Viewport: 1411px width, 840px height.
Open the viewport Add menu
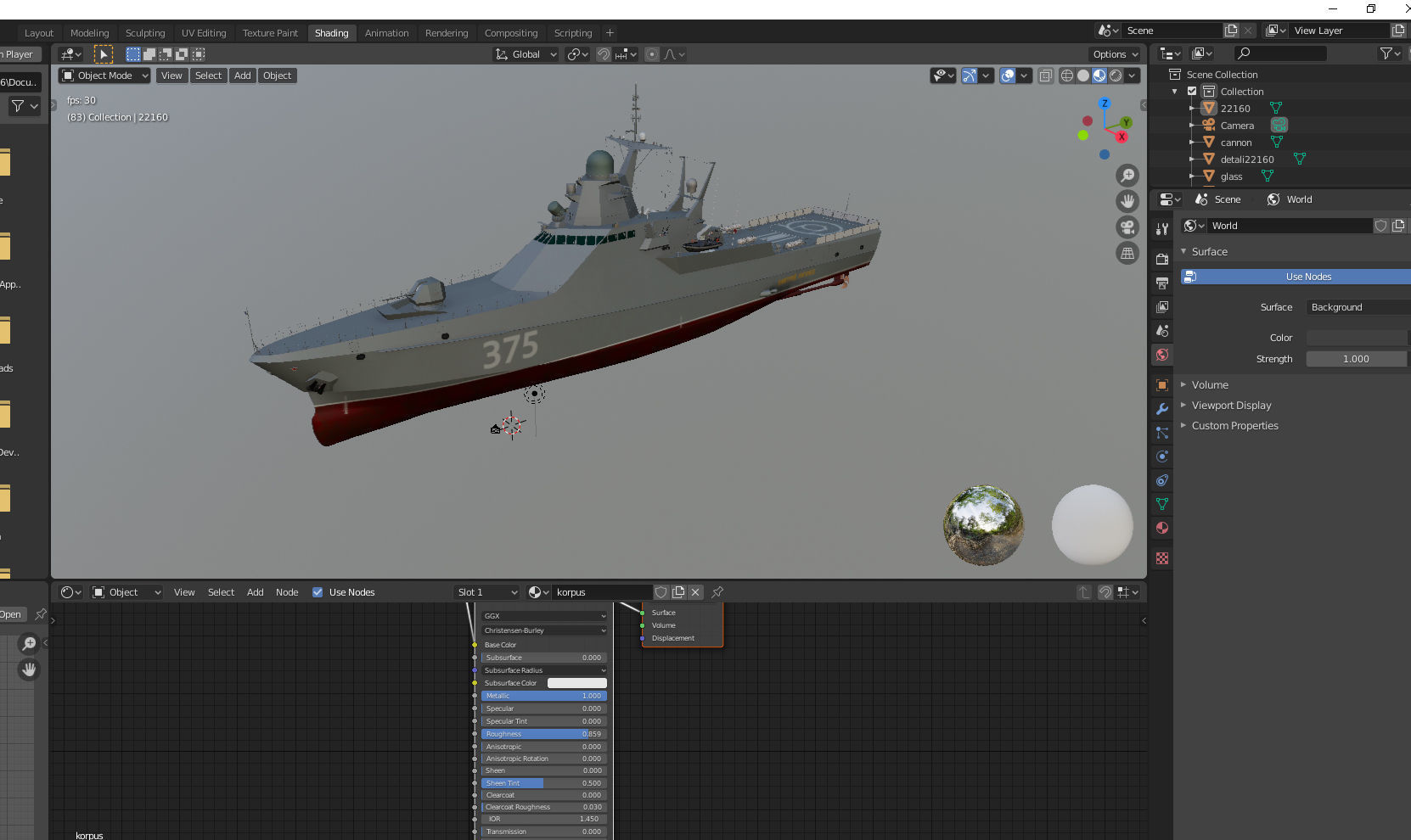pyautogui.click(x=243, y=76)
